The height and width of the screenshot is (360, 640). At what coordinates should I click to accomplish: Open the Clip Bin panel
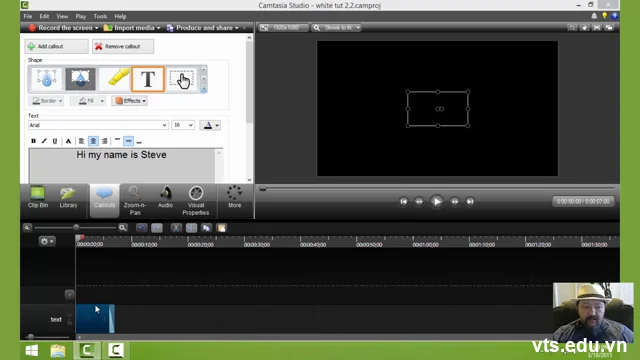click(x=38, y=198)
